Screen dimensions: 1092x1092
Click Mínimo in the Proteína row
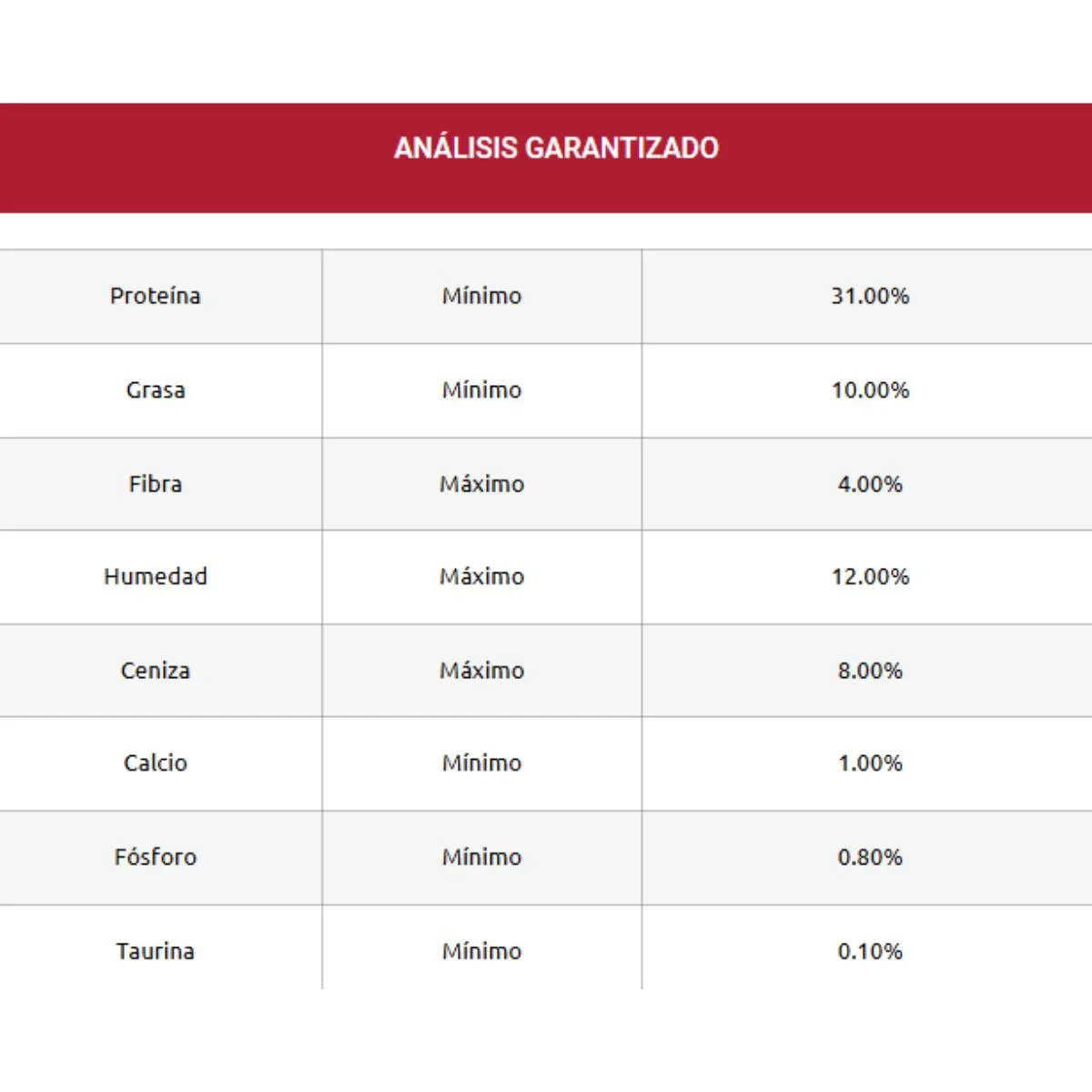coord(481,296)
